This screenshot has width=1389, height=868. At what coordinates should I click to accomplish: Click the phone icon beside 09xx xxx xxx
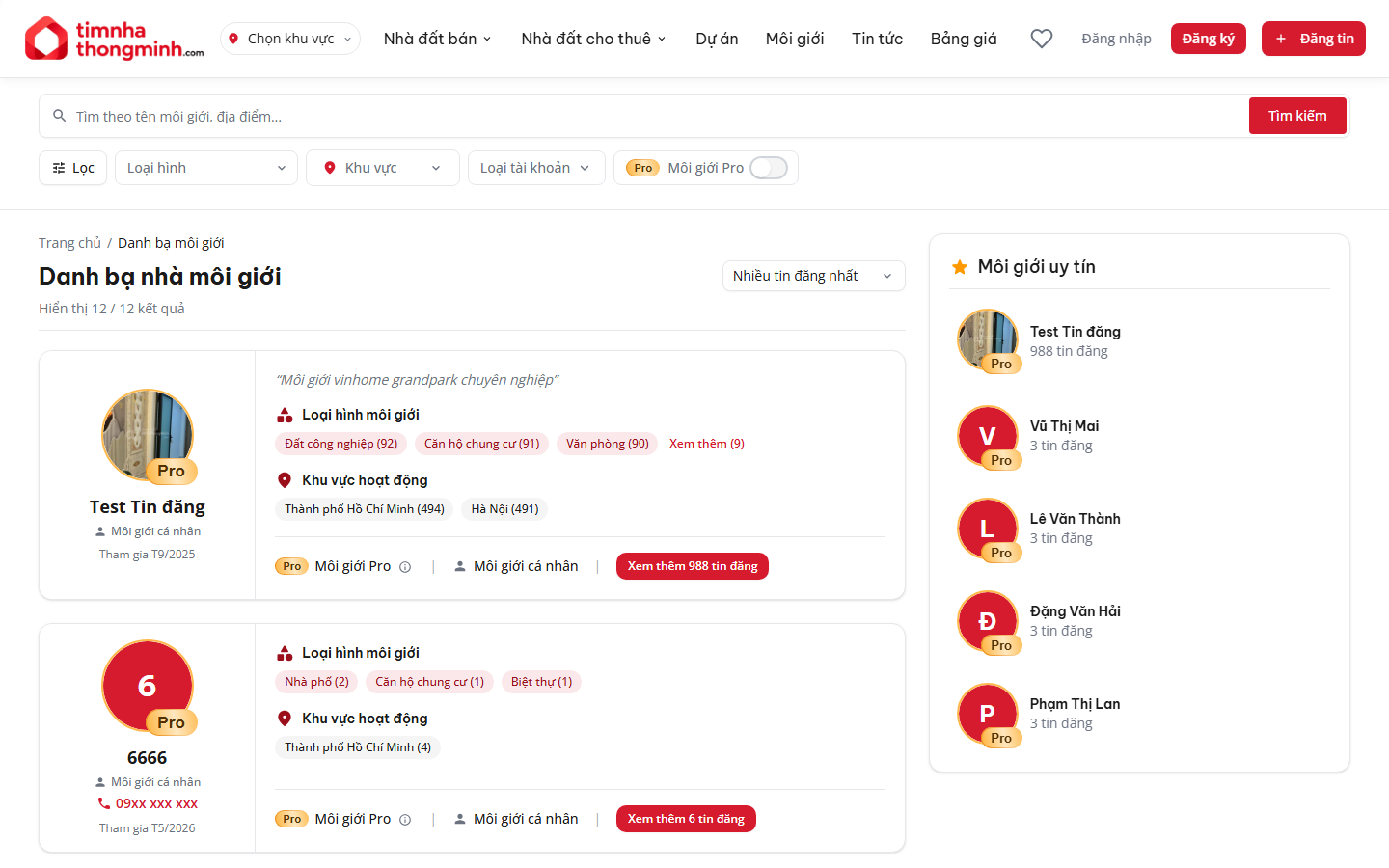tap(104, 803)
